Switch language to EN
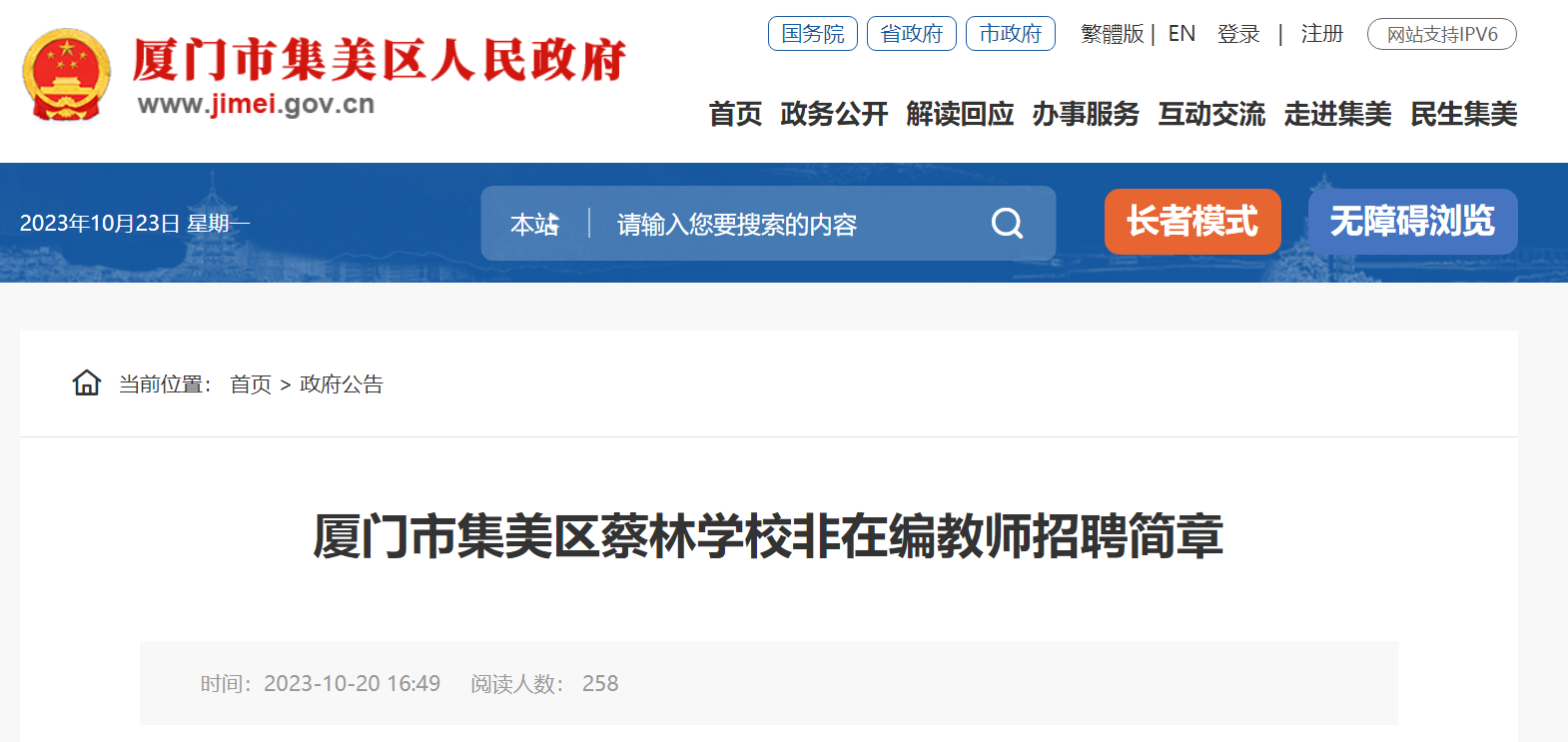Screen dimensions: 1568x742 [1181, 34]
